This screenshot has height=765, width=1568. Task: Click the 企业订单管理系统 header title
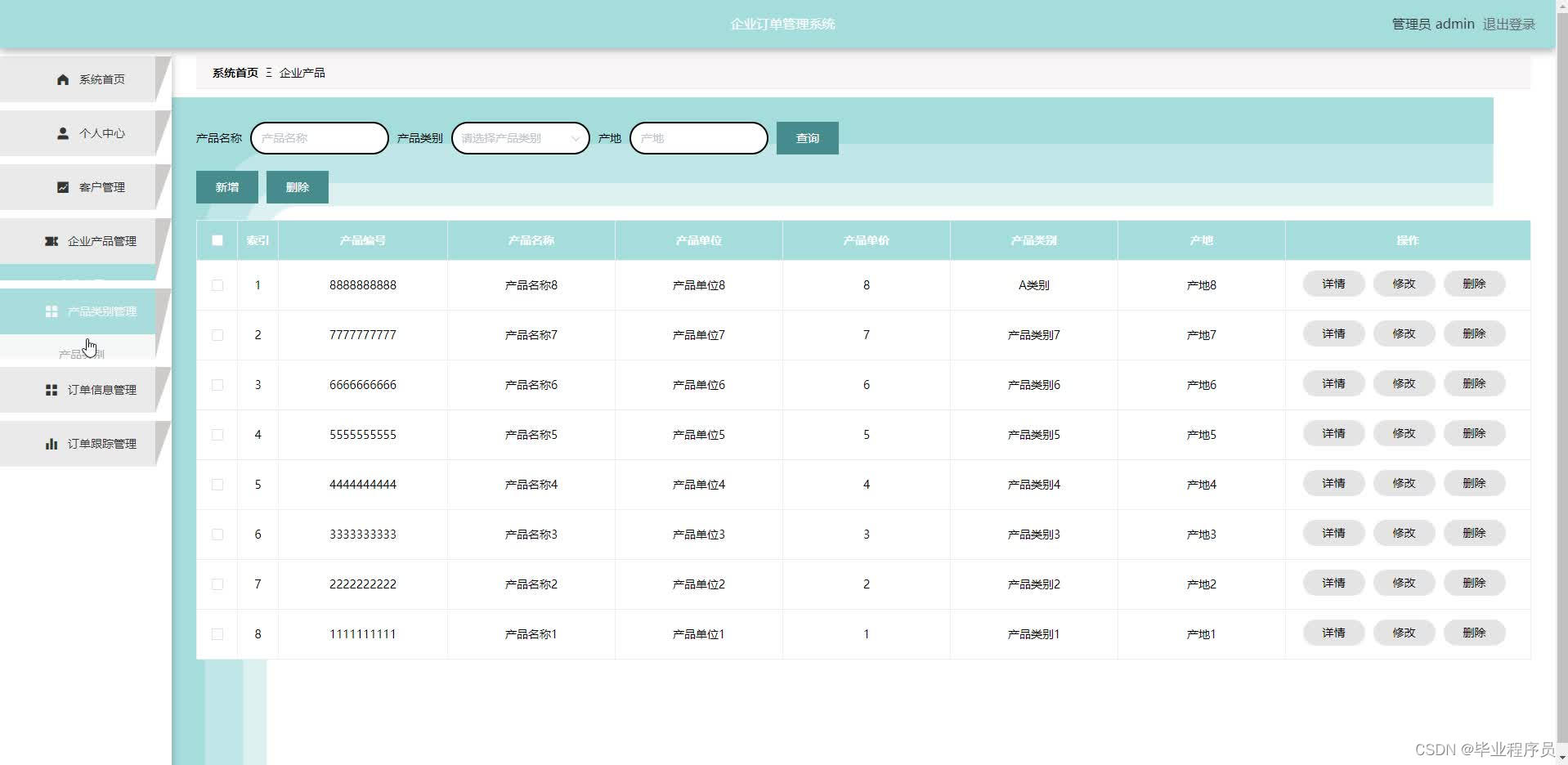[782, 25]
